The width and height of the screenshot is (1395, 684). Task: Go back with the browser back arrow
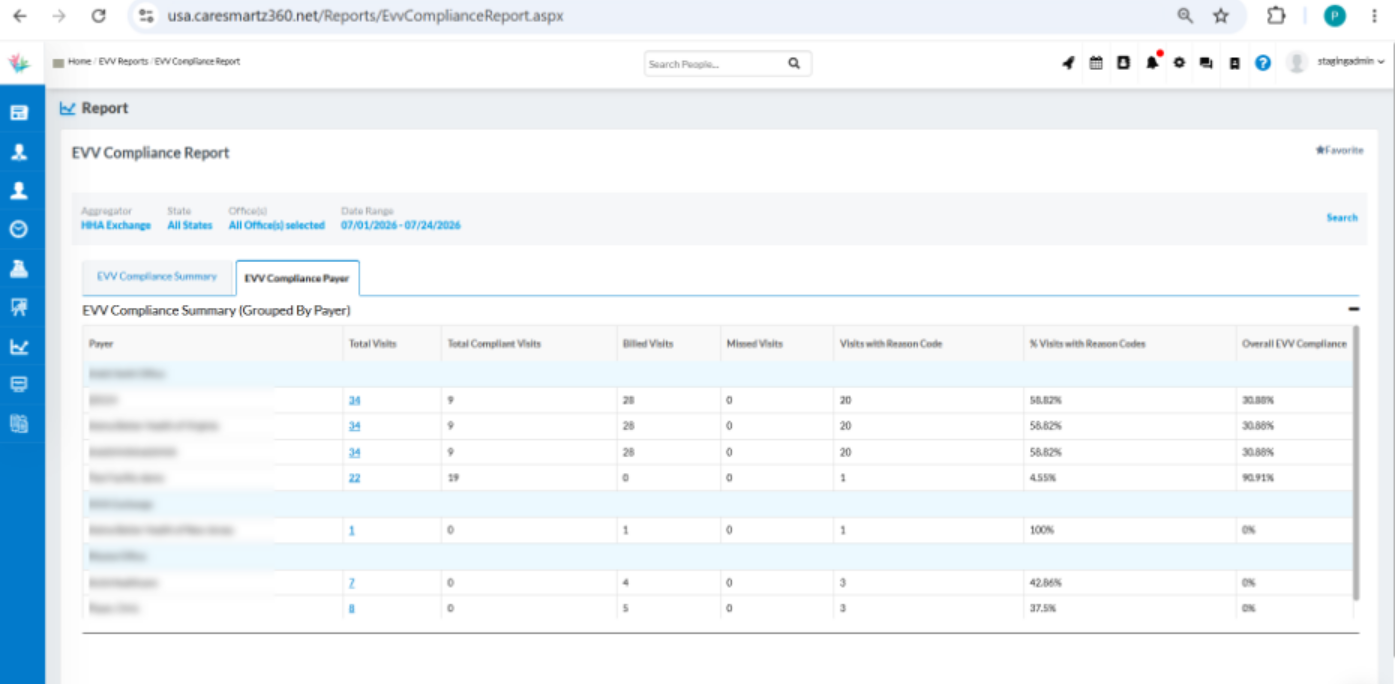click(x=20, y=16)
